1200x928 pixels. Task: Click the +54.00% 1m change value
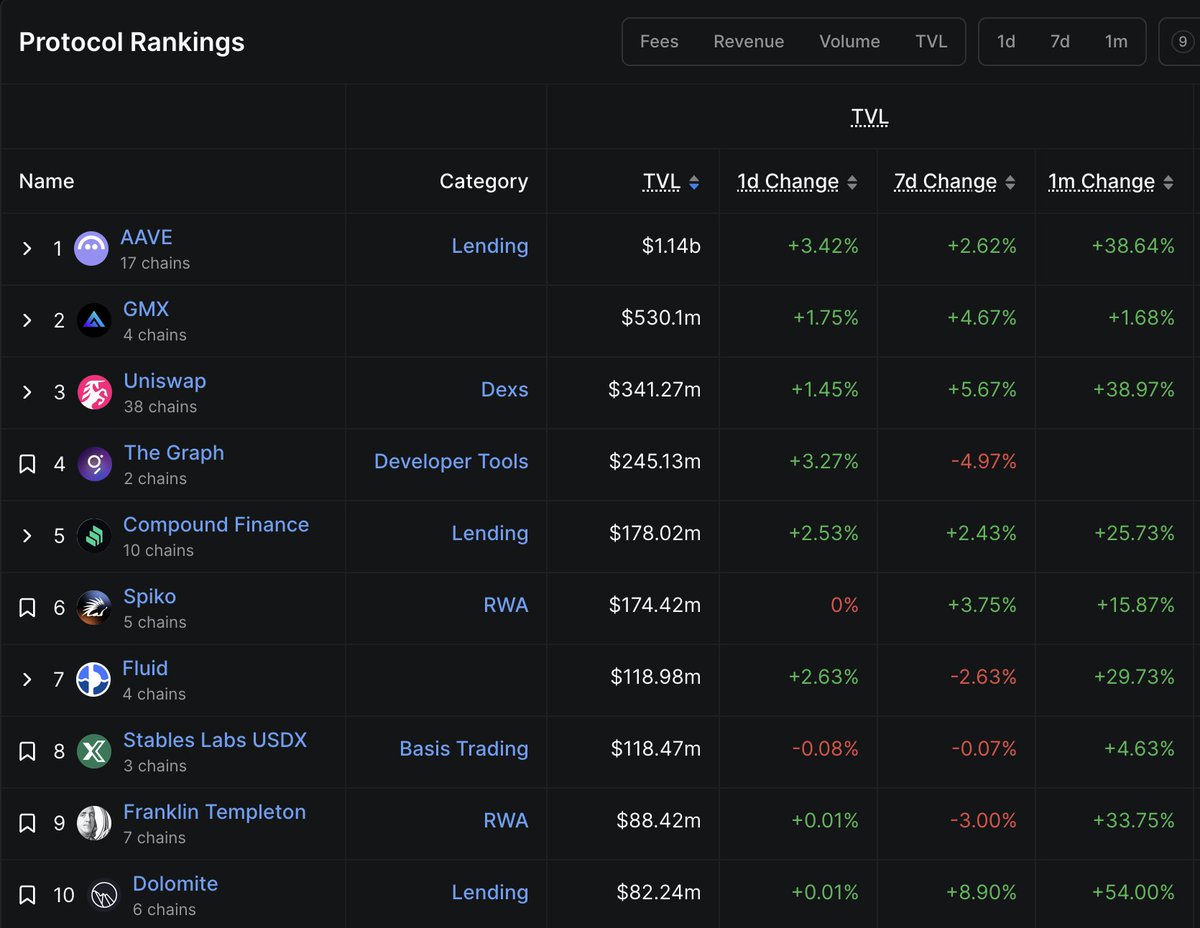tap(1133, 893)
